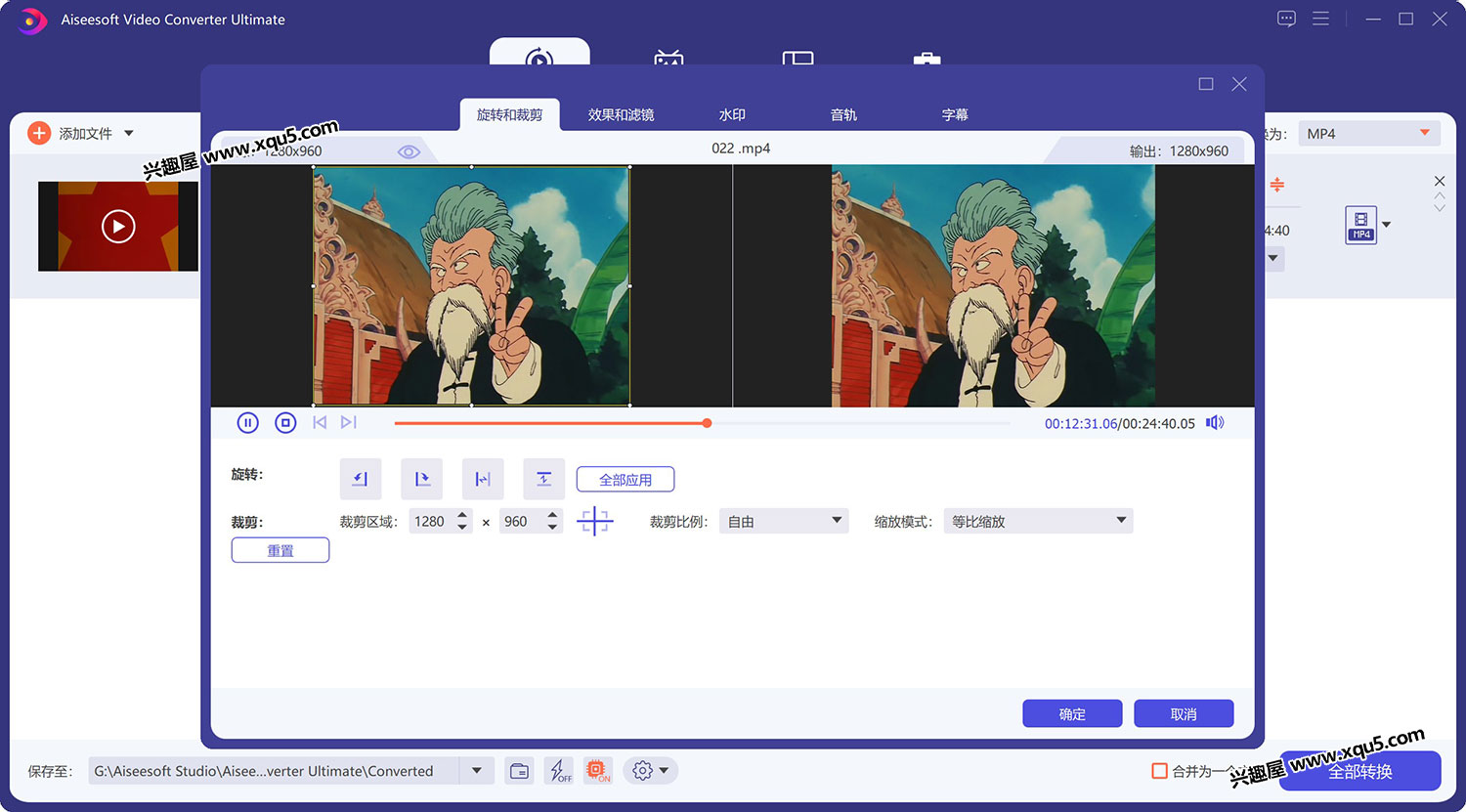The width and height of the screenshot is (1466, 812).
Task: Enable merge into one file checkbox
Action: tap(1159, 771)
